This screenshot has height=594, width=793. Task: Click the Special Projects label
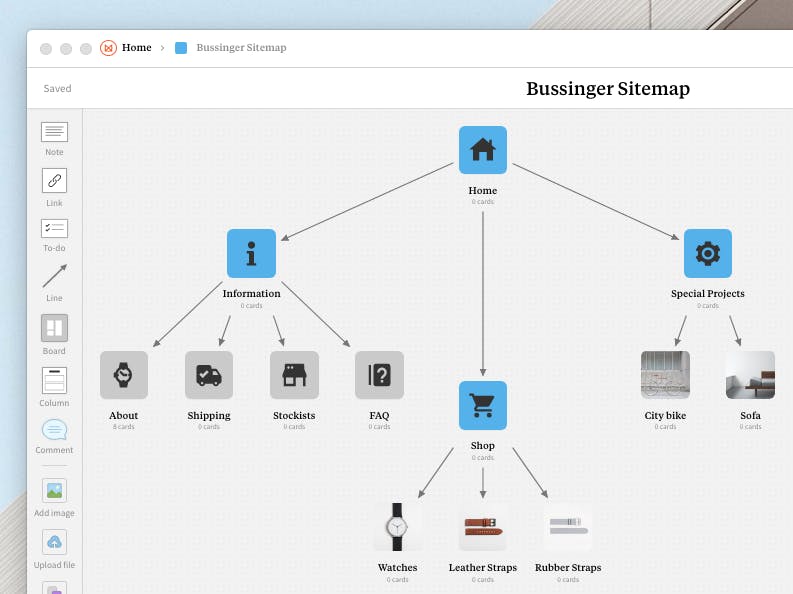[x=708, y=294]
